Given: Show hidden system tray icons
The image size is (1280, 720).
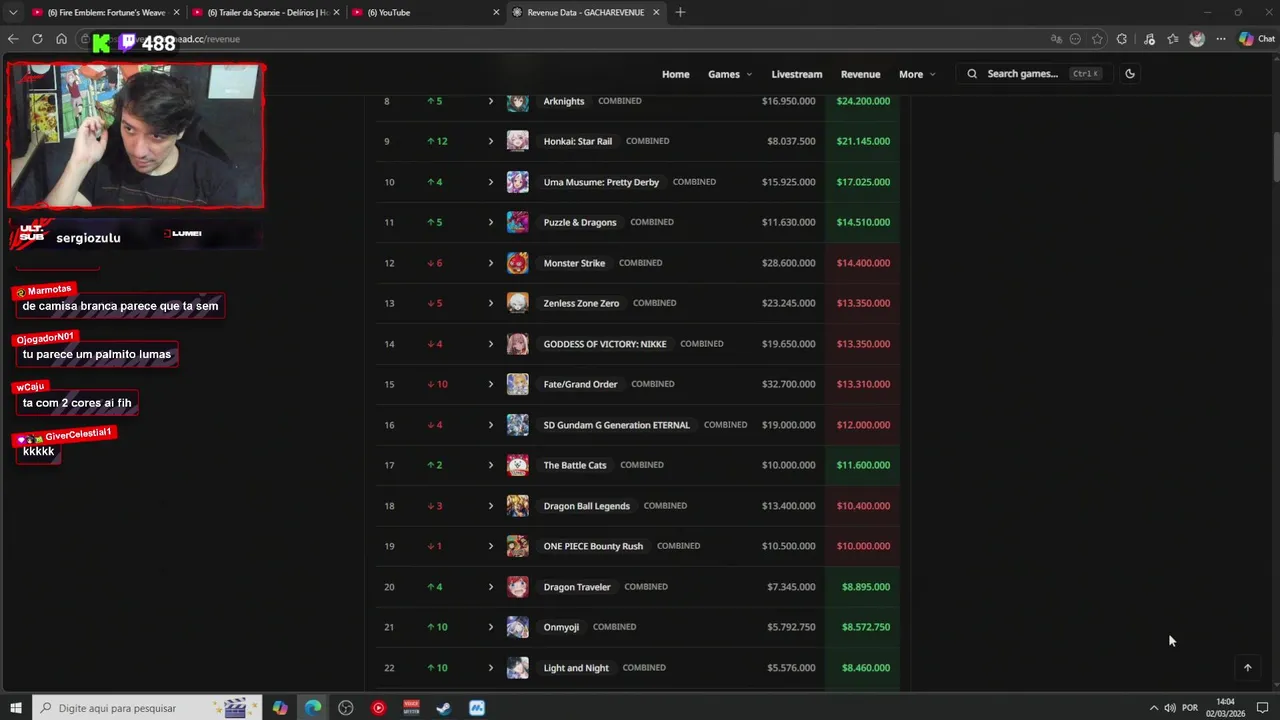Looking at the screenshot, I should click(1153, 708).
